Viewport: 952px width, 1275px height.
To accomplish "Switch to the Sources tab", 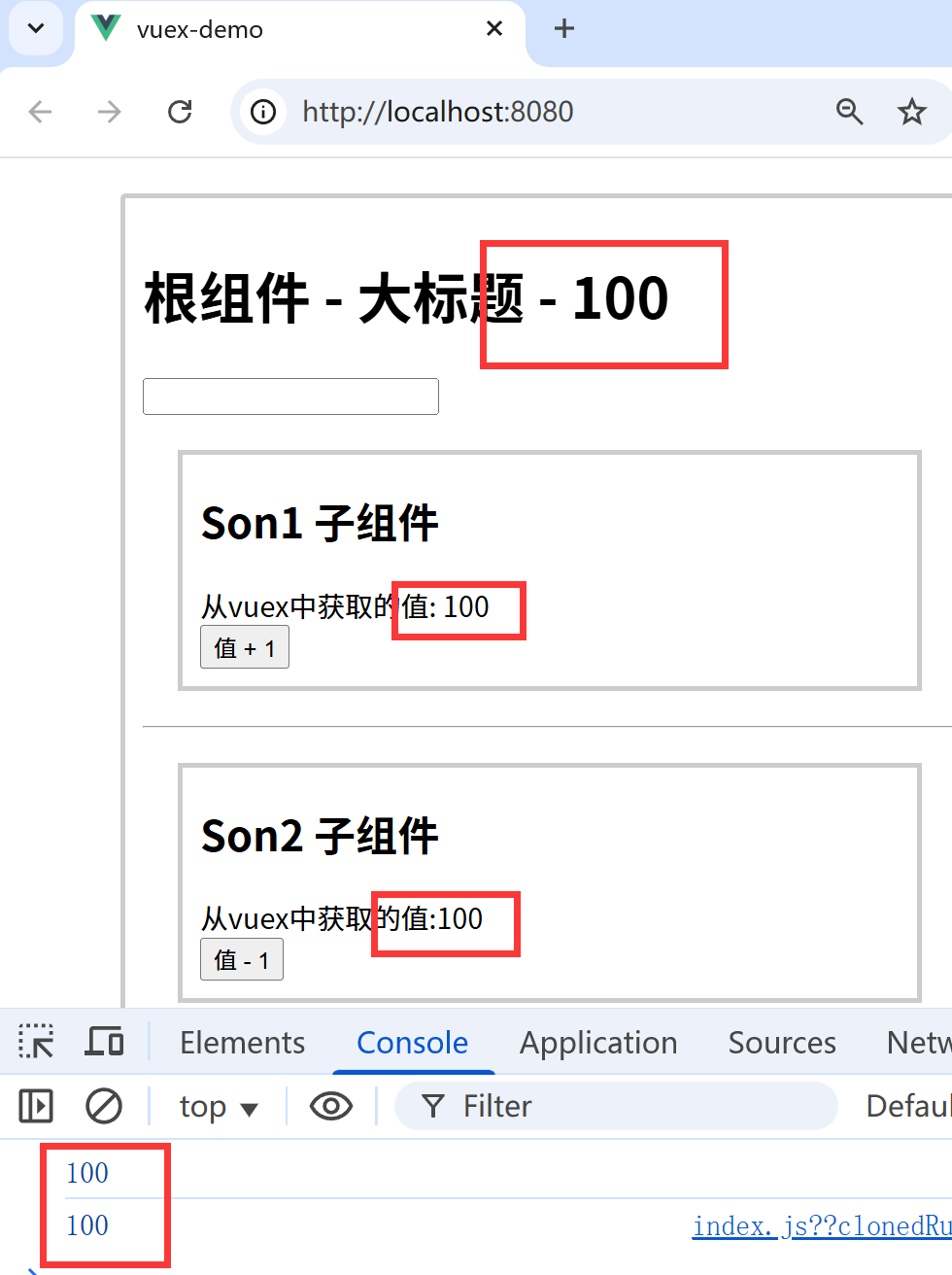I will pos(782,1043).
